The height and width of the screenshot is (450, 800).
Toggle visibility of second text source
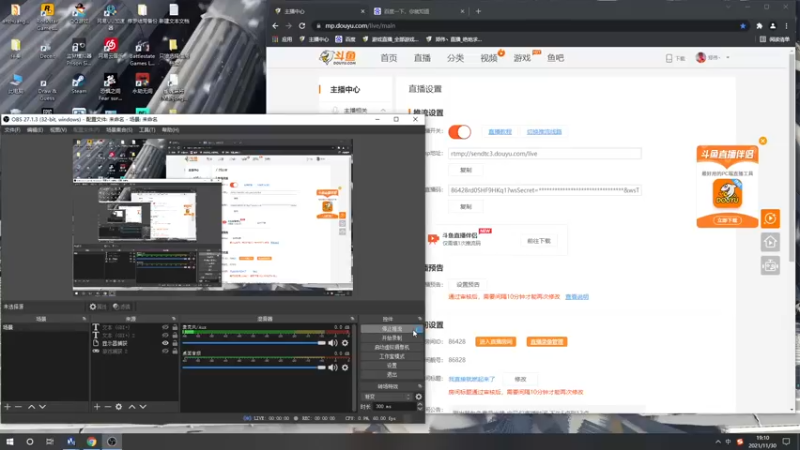(165, 335)
